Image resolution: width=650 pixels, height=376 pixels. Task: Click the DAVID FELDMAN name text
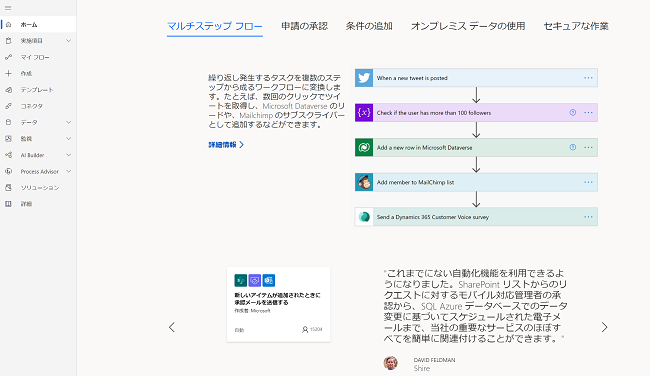[x=434, y=360]
